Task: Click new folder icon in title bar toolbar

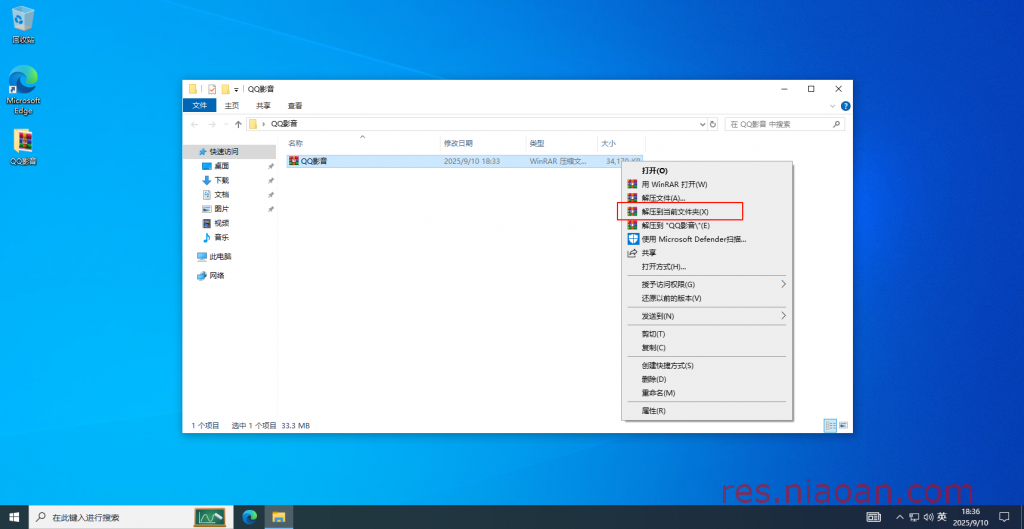Action: [225, 89]
